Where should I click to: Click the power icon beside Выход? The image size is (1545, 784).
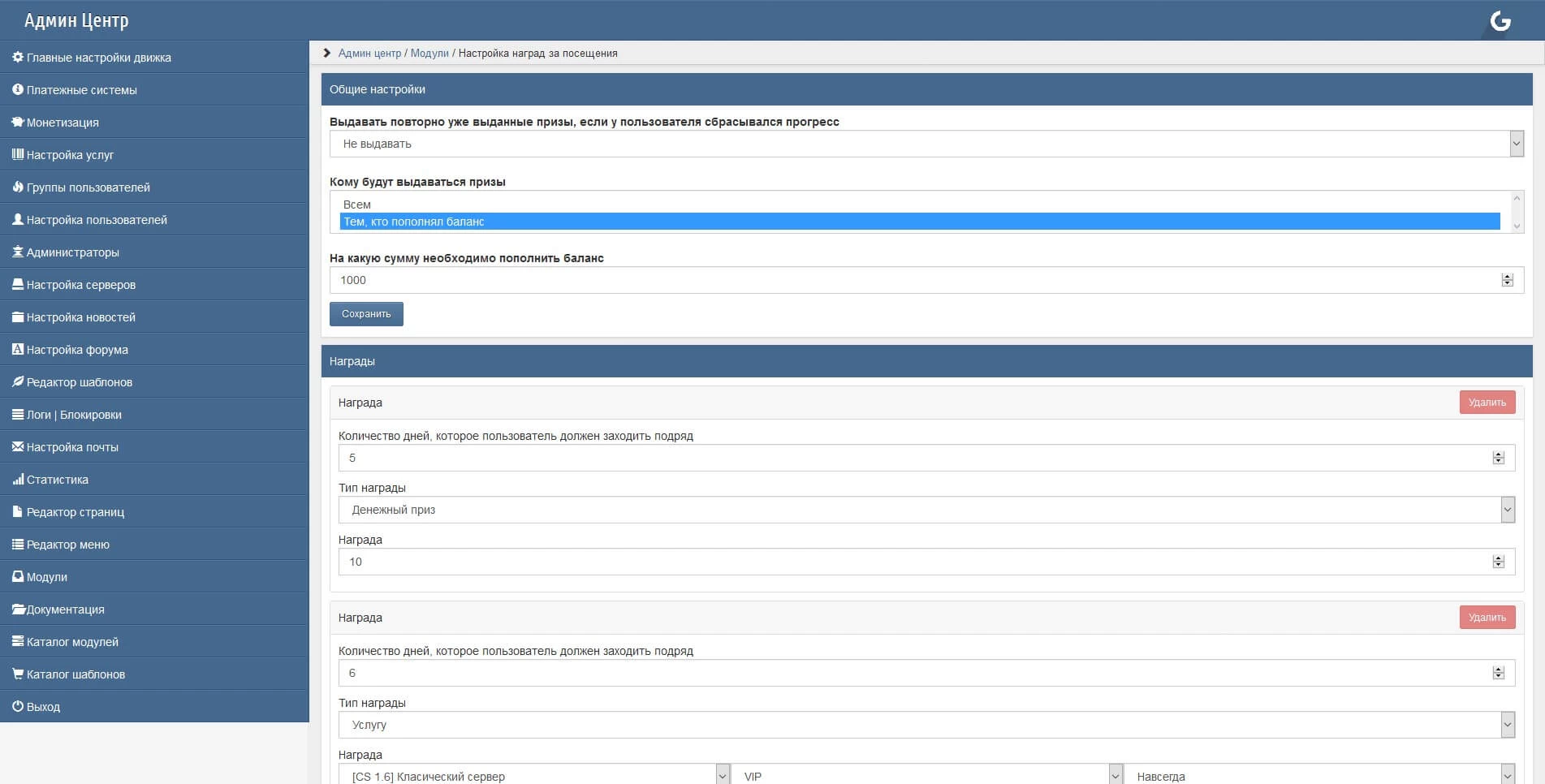point(18,707)
